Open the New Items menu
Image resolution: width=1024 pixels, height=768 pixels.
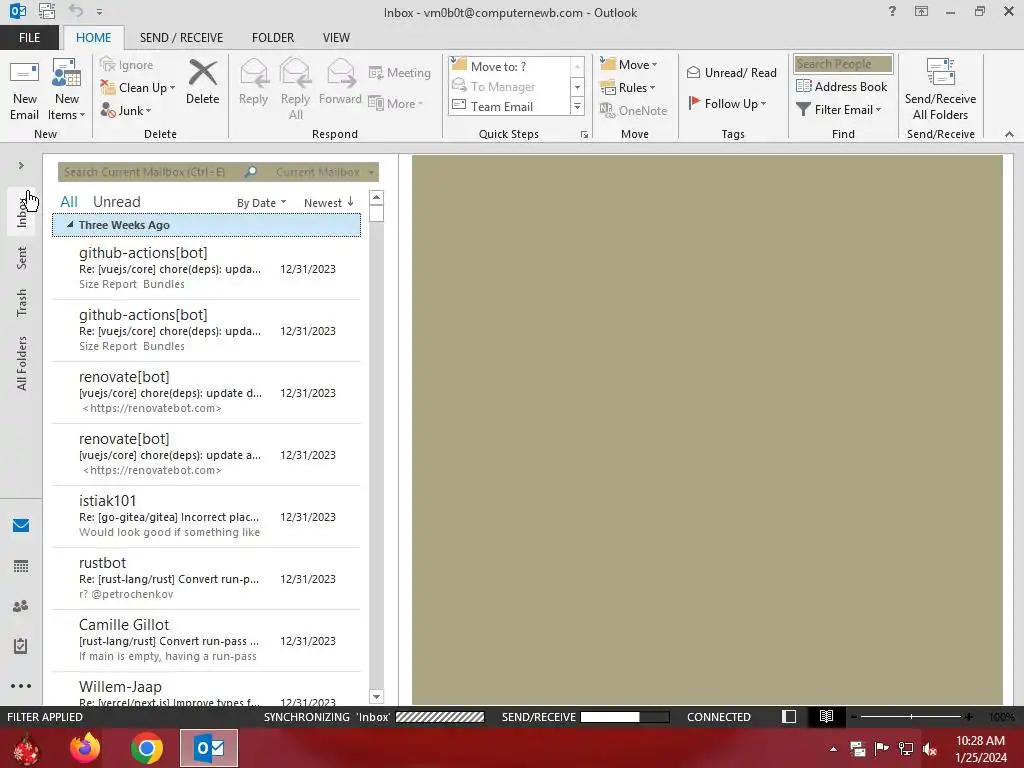[x=67, y=89]
